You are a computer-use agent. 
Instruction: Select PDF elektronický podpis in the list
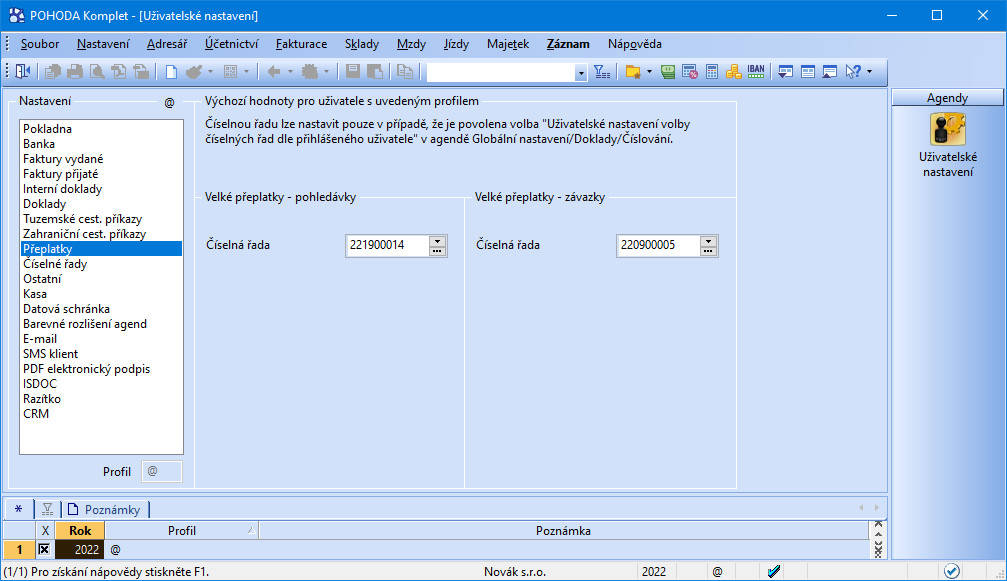click(x=101, y=369)
